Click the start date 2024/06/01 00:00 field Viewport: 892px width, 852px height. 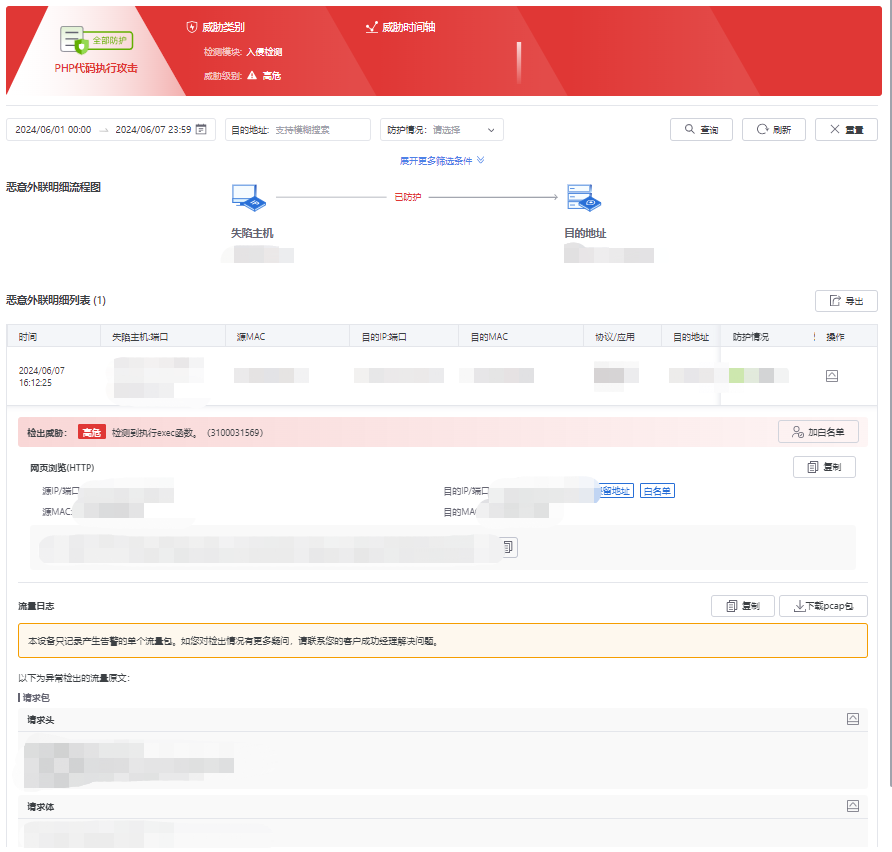(53, 130)
